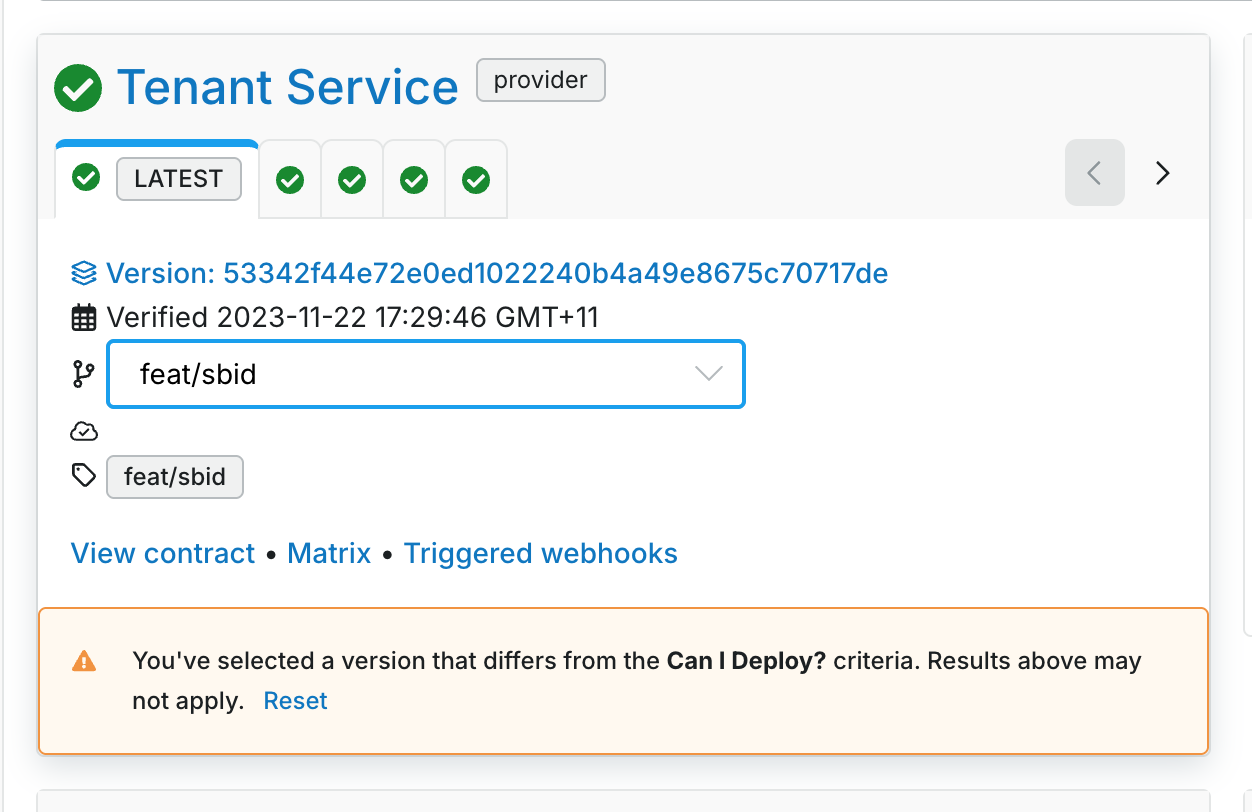
Task: Click the provider badge next to Tenant Service
Action: click(540, 80)
